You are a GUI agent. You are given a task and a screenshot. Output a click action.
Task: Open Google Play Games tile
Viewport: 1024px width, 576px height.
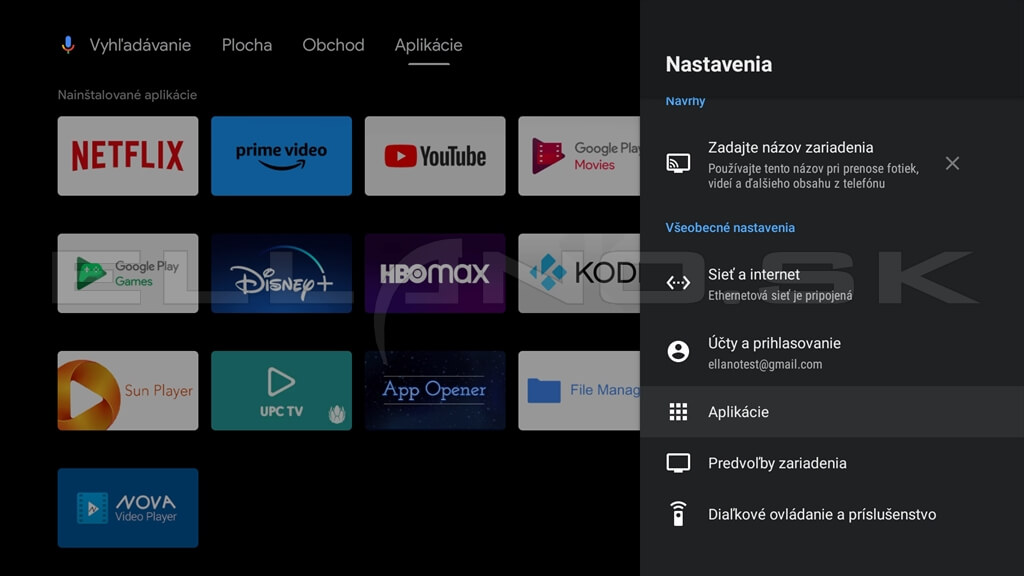(x=128, y=274)
